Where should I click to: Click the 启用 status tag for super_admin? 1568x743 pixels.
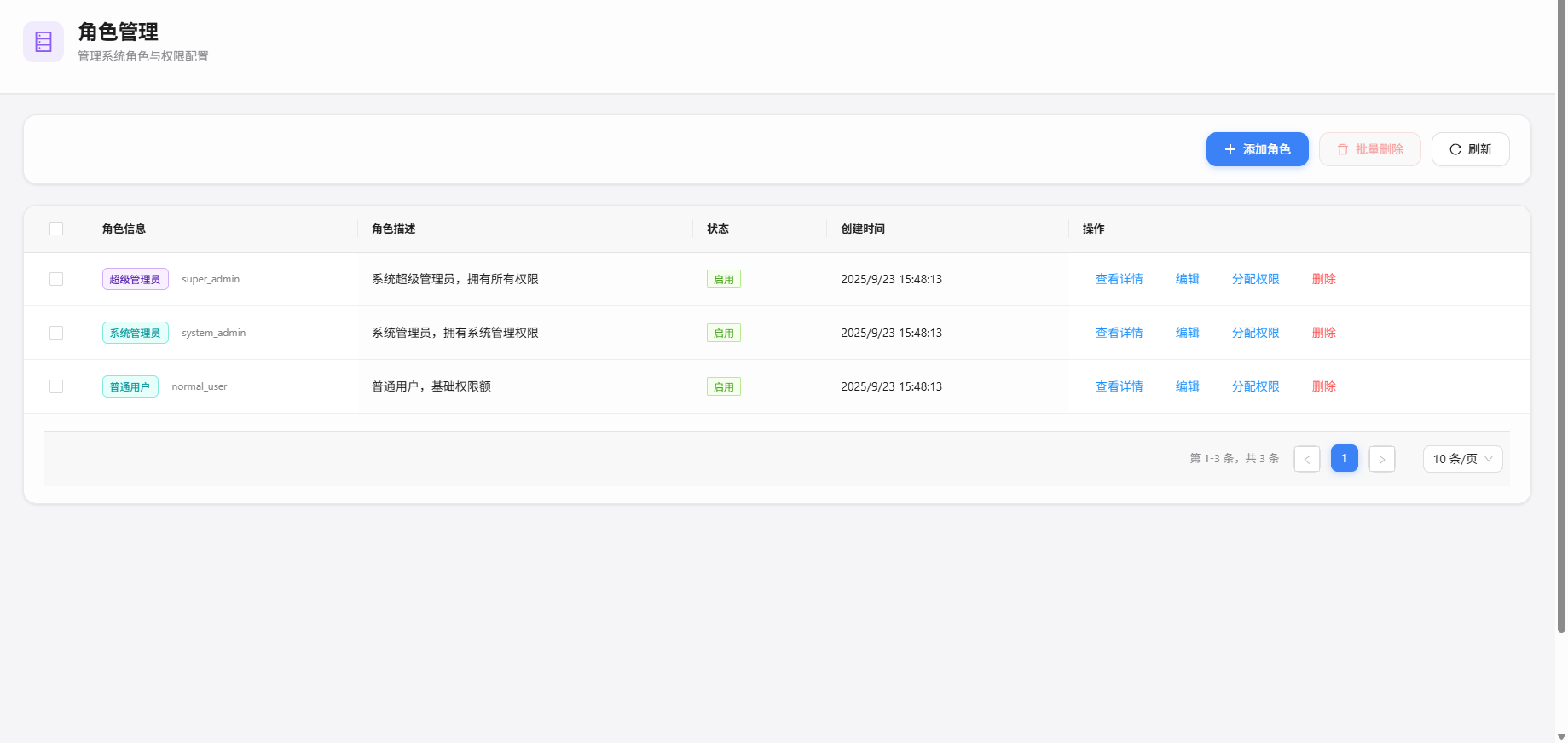(724, 279)
